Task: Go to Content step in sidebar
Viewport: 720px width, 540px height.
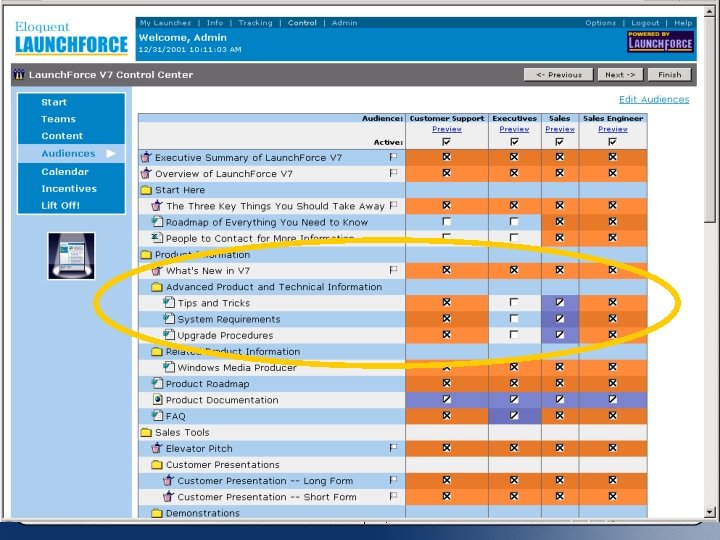Action: click(62, 136)
